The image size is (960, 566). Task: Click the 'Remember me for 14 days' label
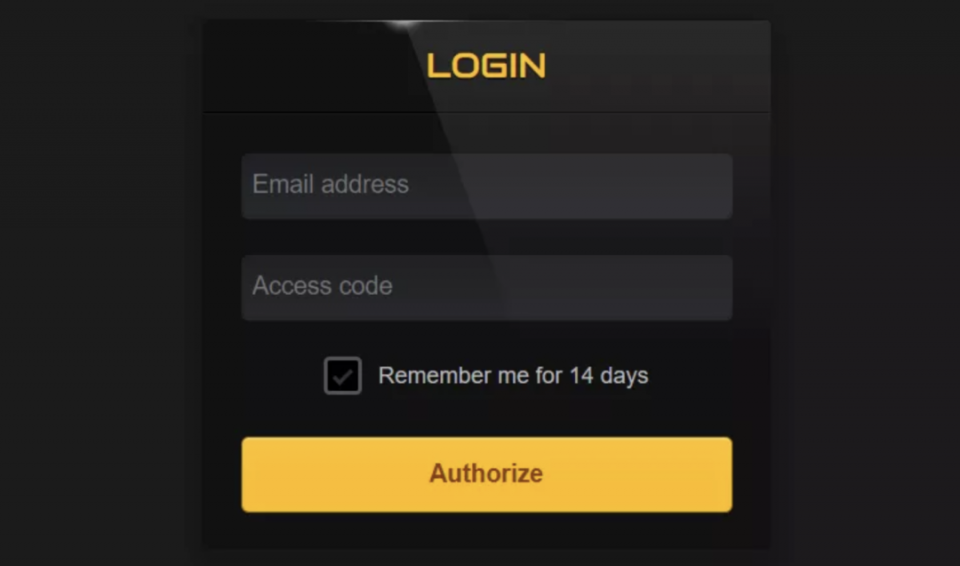513,375
